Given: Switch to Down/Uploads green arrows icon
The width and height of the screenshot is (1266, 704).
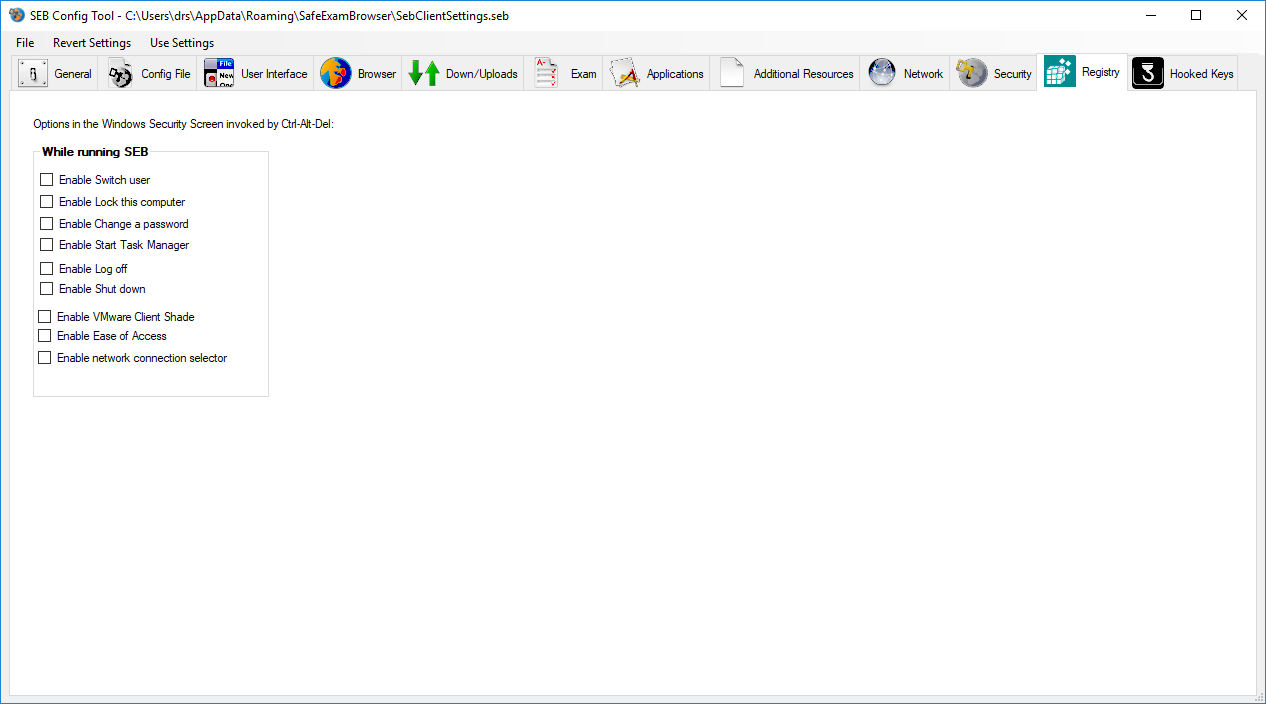Looking at the screenshot, I should [x=424, y=74].
